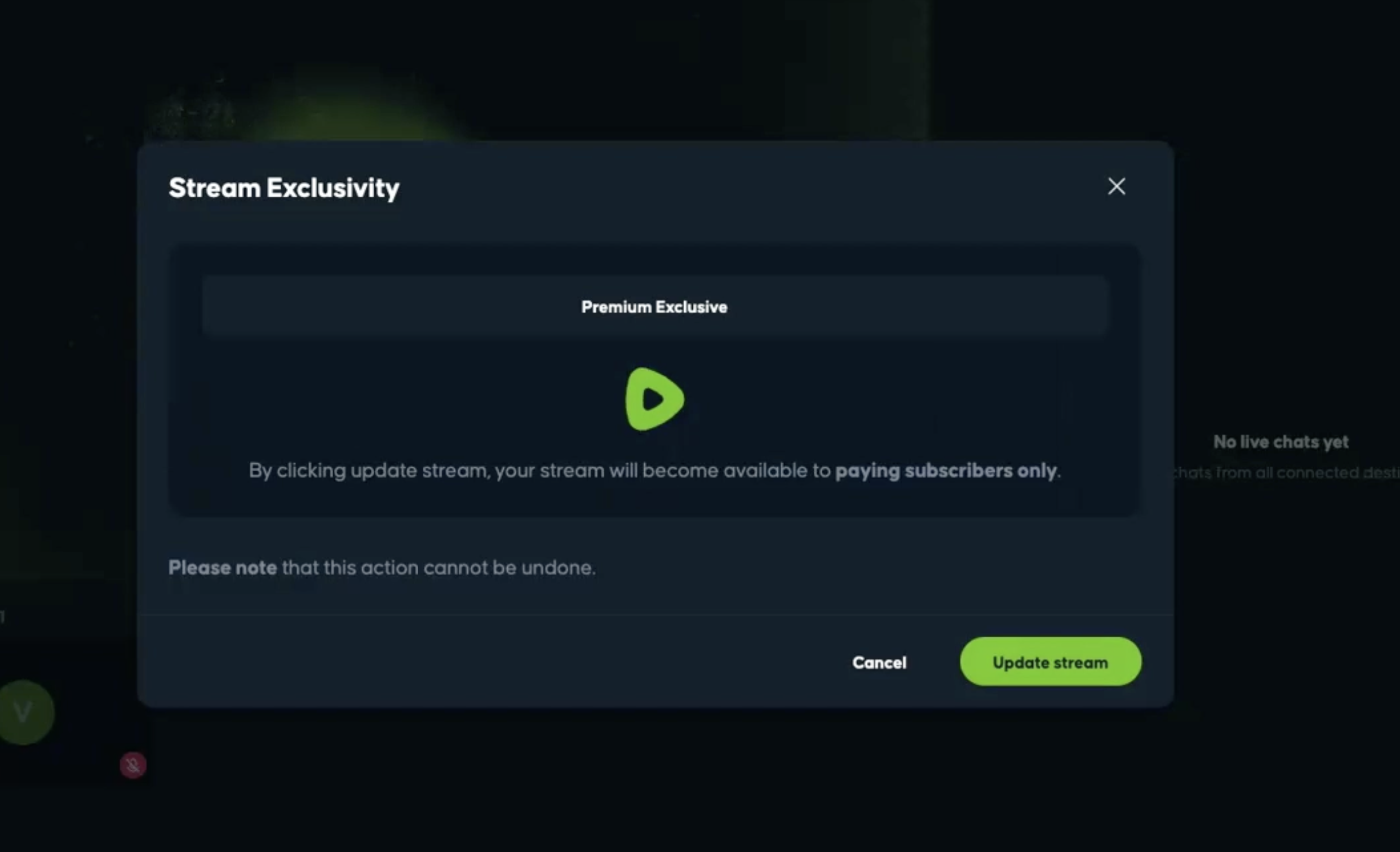This screenshot has width=1400, height=852.
Task: Confirm with the Update stream button
Action: [x=1051, y=662]
